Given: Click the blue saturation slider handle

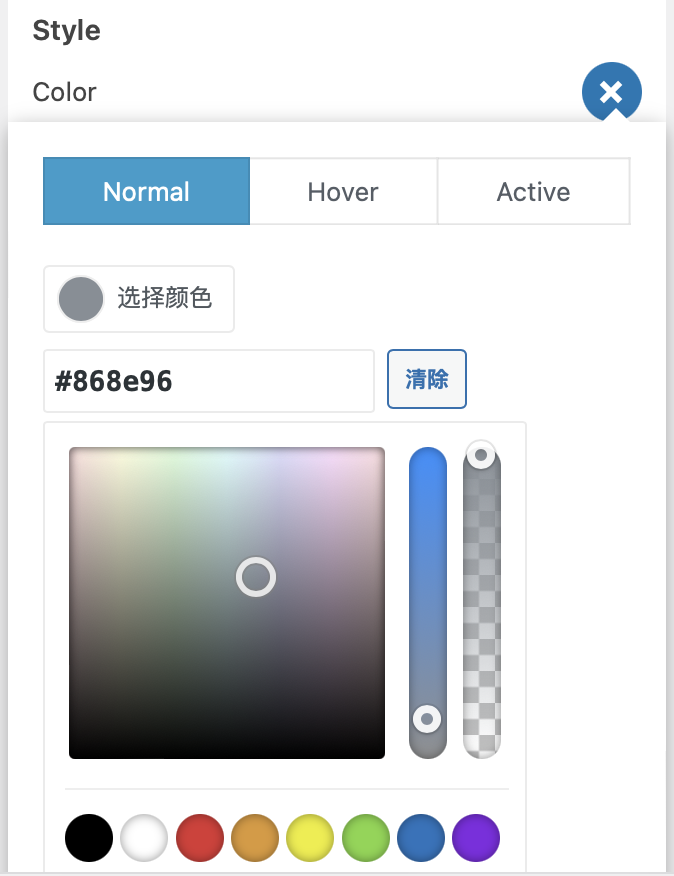Looking at the screenshot, I should click(x=427, y=718).
